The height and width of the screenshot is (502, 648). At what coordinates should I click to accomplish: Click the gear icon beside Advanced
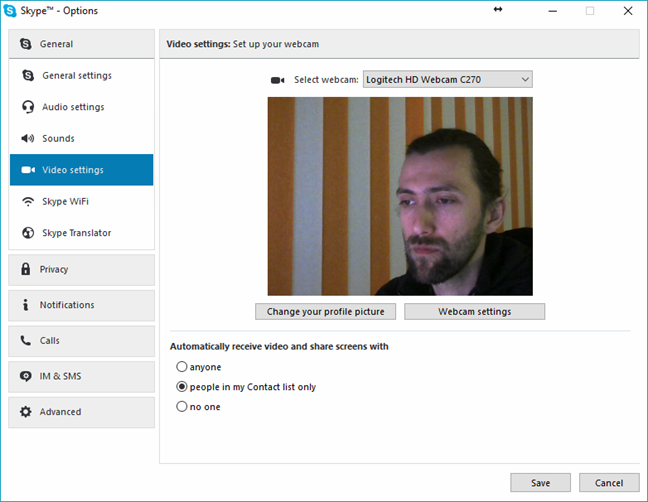pos(26,412)
